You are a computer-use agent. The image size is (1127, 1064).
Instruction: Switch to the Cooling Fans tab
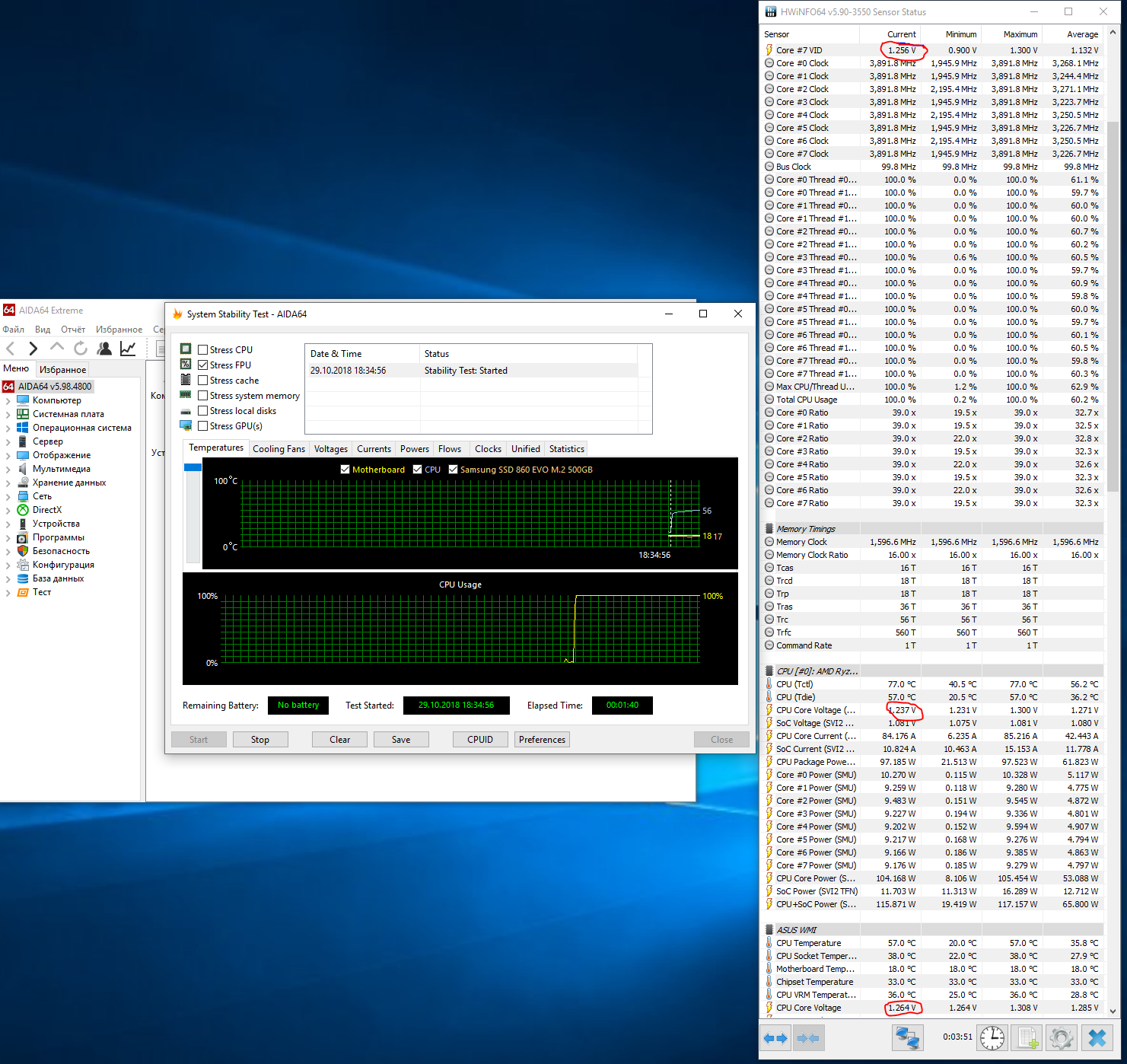[x=279, y=449]
